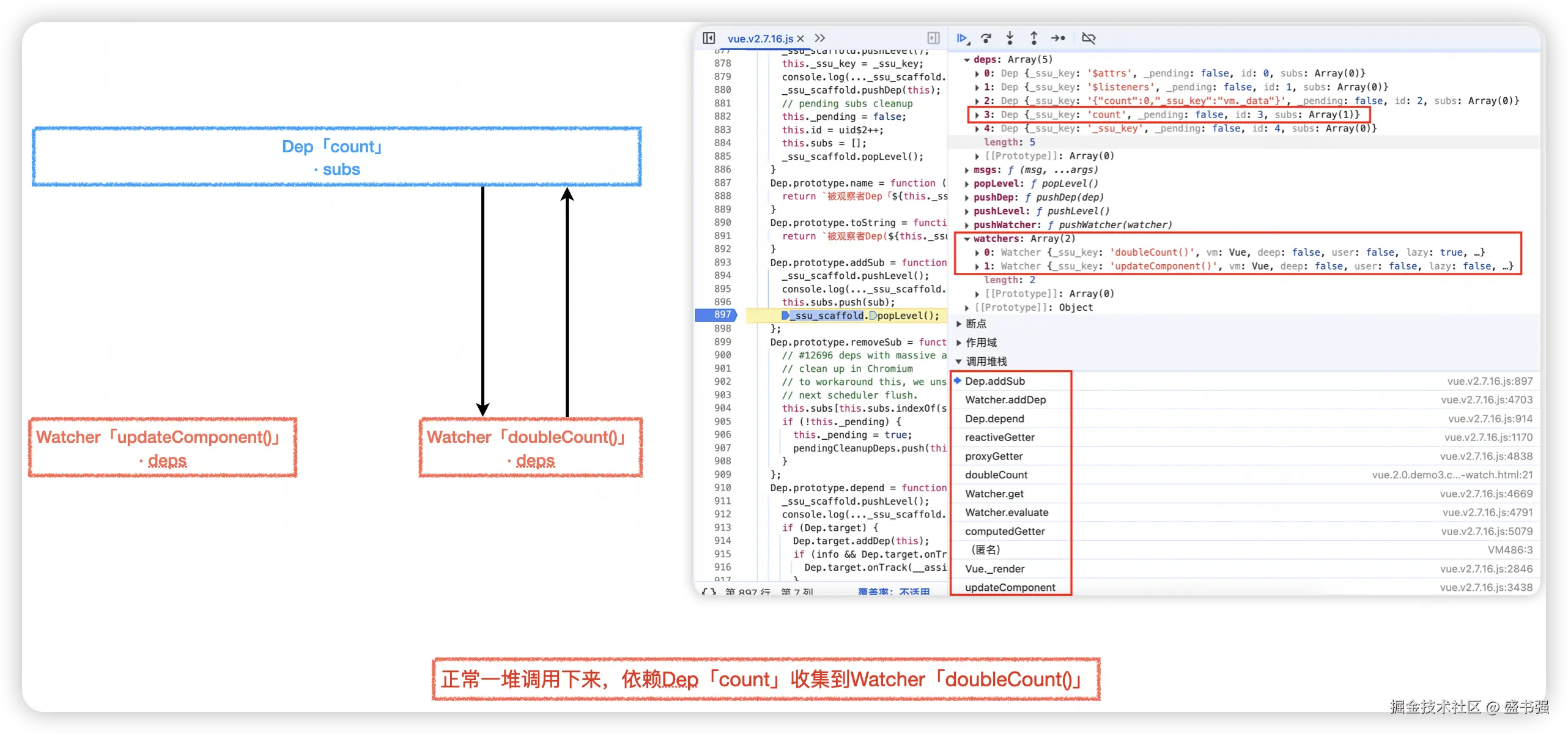Click Step out of function
Screen dimensions: 1568x734
click(x=1034, y=39)
